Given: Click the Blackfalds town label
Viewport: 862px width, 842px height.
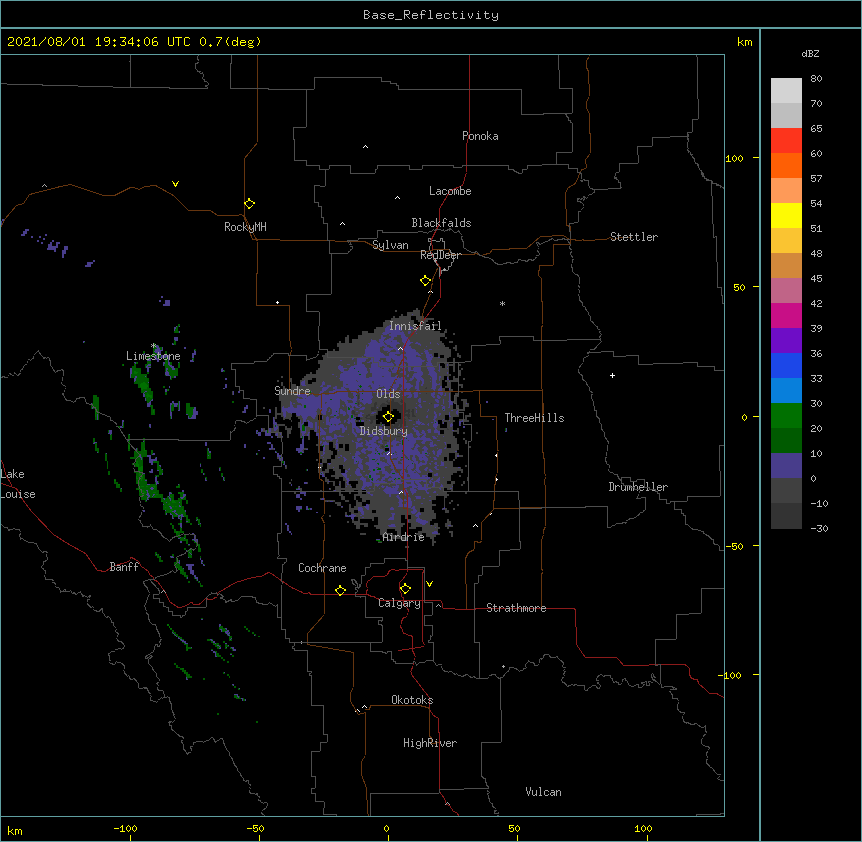Looking at the screenshot, I should click(441, 223).
